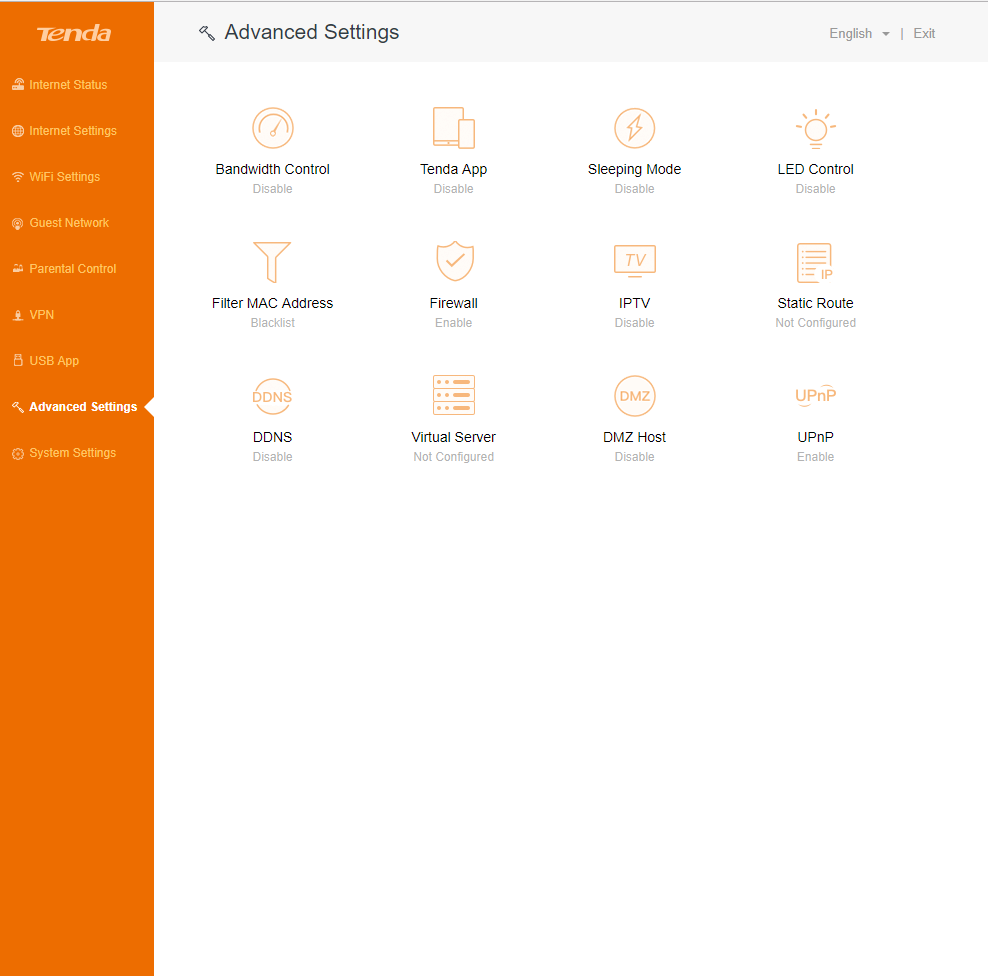This screenshot has height=976, width=988.
Task: Click Disable status under Bandwidth Control
Action: 272,188
